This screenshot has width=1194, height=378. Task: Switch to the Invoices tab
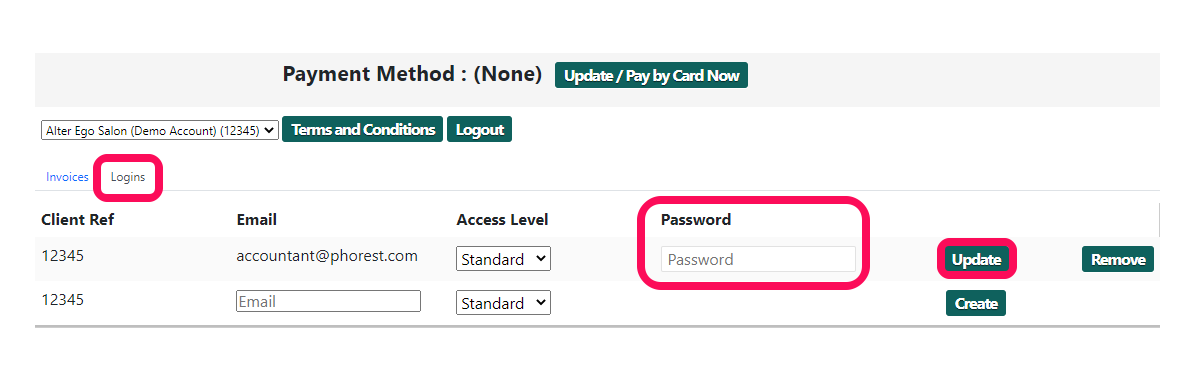click(67, 177)
